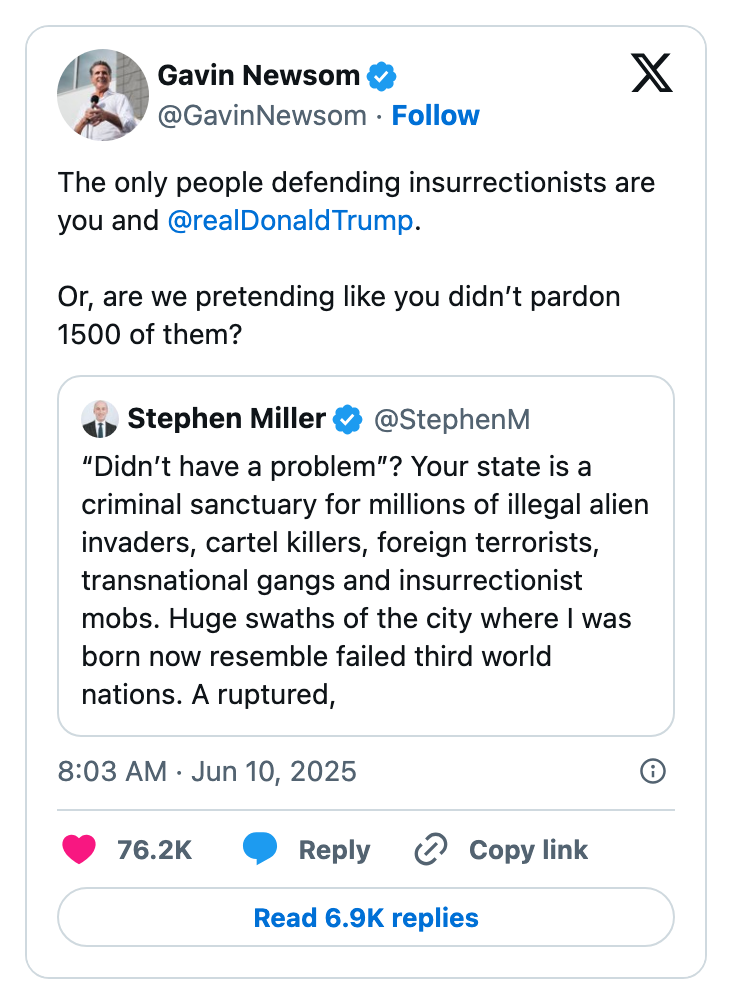Click Stephen Miller's verified checkmark badge
Screen dimensions: 734x1004
click(x=346, y=419)
